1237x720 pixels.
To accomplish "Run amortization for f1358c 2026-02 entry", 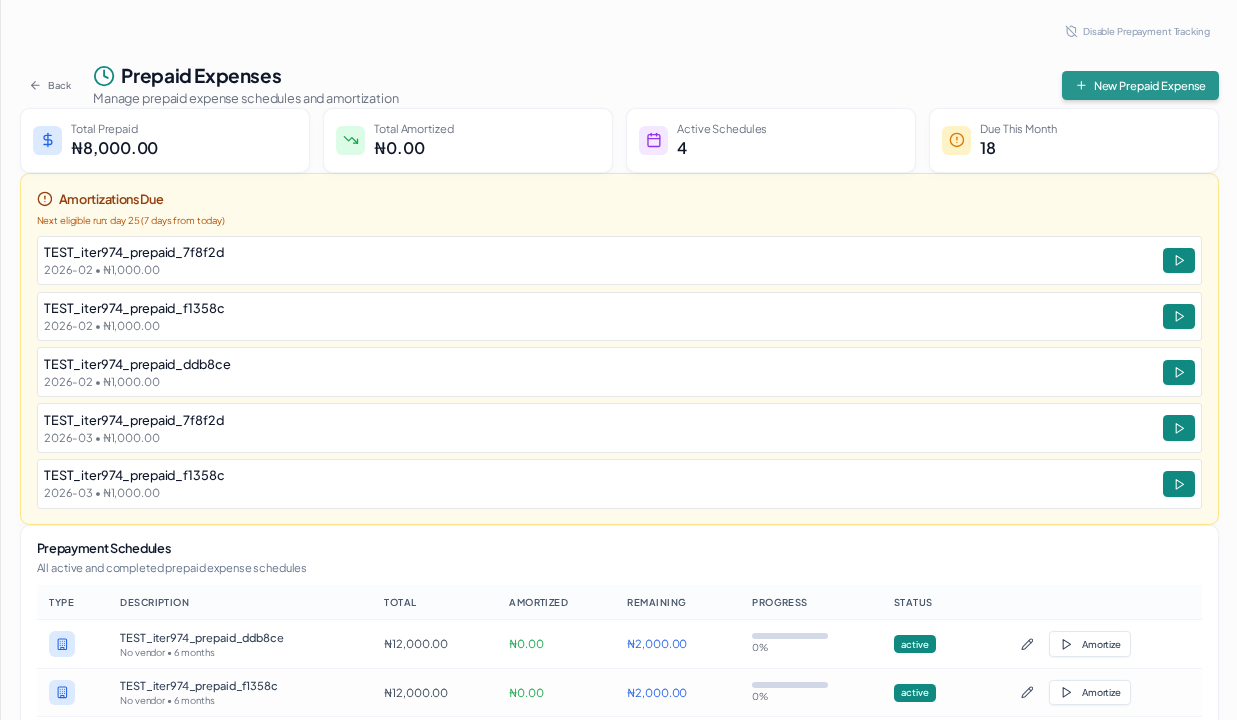I will [x=1179, y=317].
